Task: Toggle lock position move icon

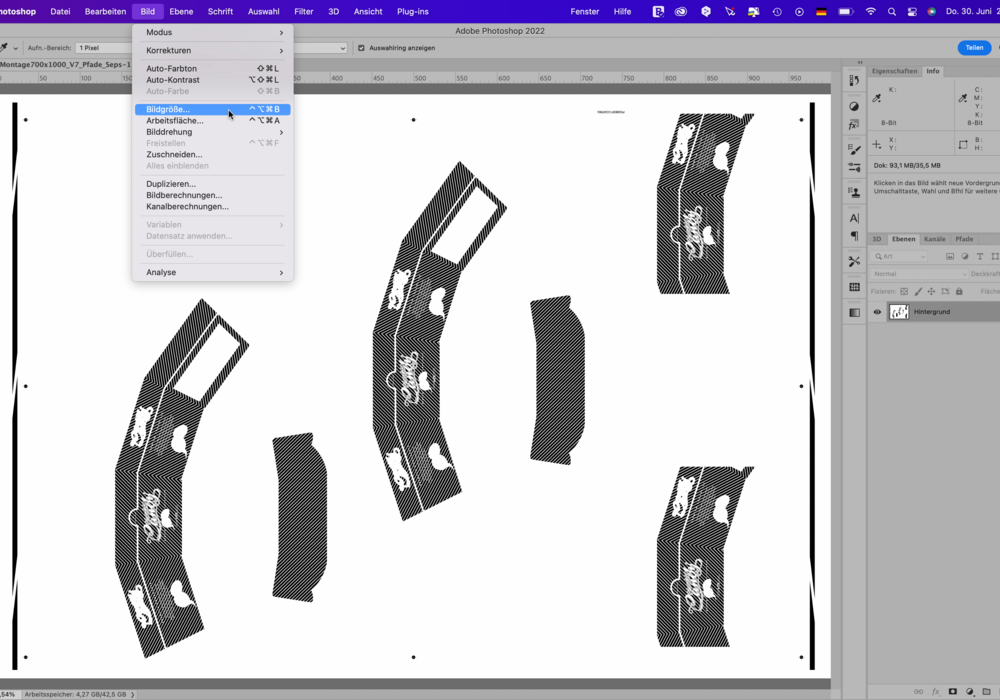Action: (931, 291)
